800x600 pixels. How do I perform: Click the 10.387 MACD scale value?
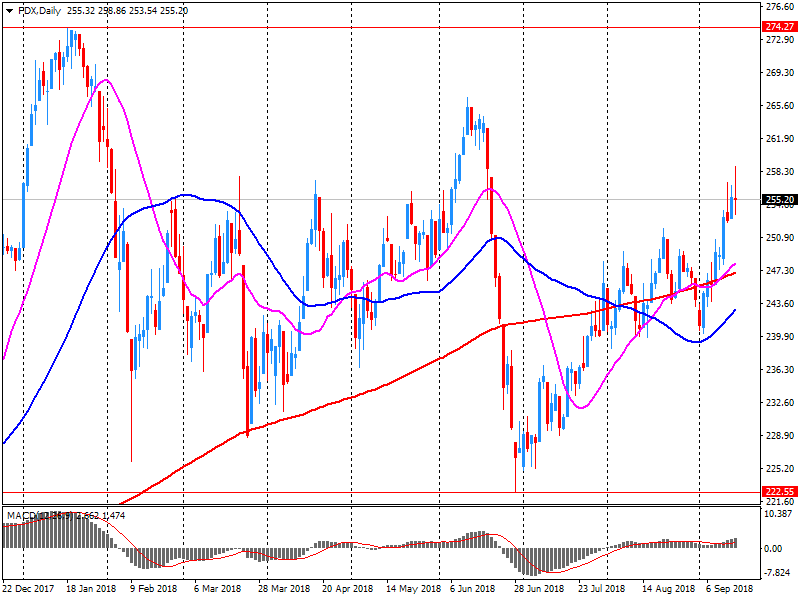[x=778, y=514]
